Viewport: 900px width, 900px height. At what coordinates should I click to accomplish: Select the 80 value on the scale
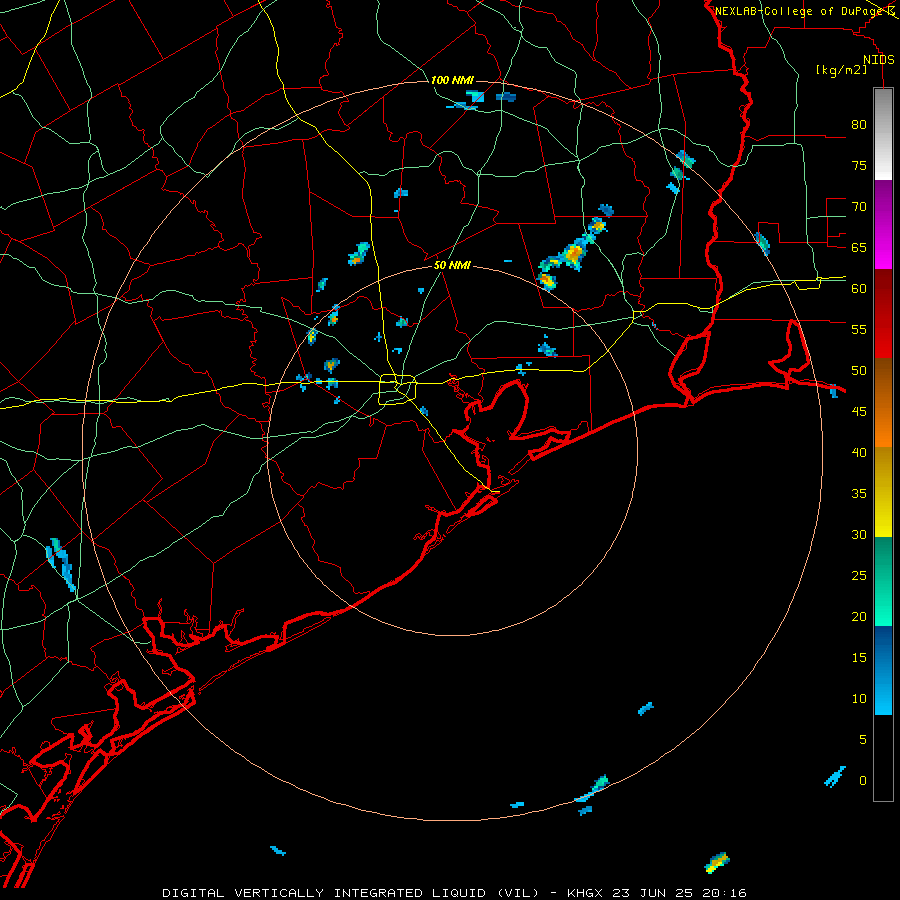[x=859, y=125]
